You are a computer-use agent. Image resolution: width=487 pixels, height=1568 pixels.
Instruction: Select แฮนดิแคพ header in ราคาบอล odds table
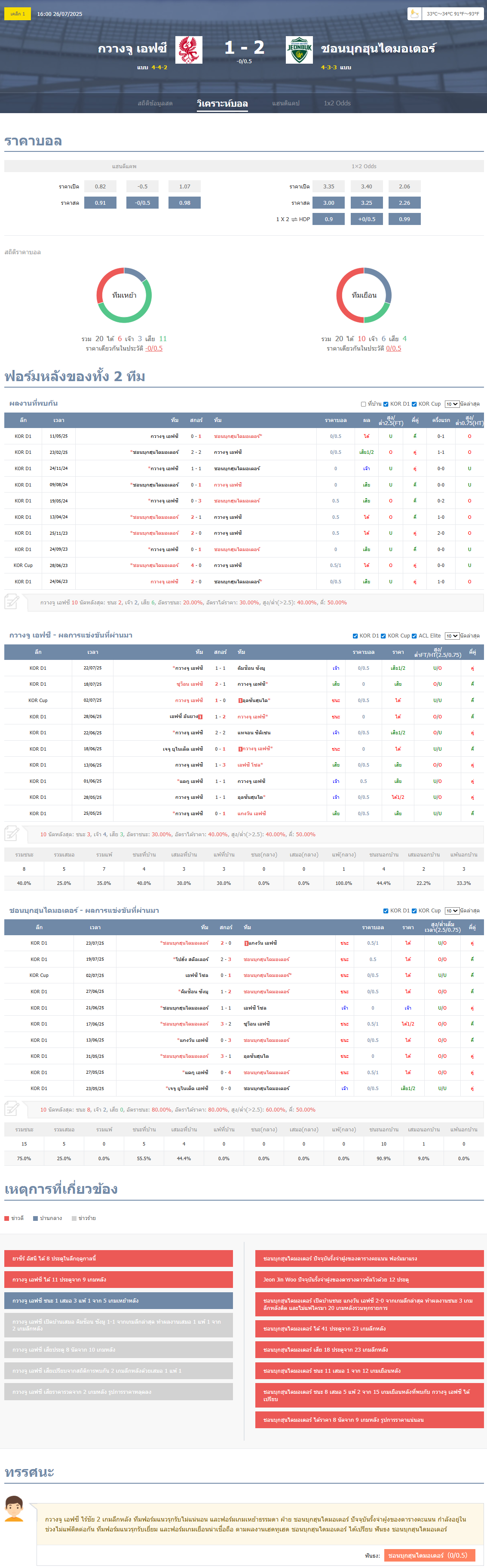[x=124, y=166]
